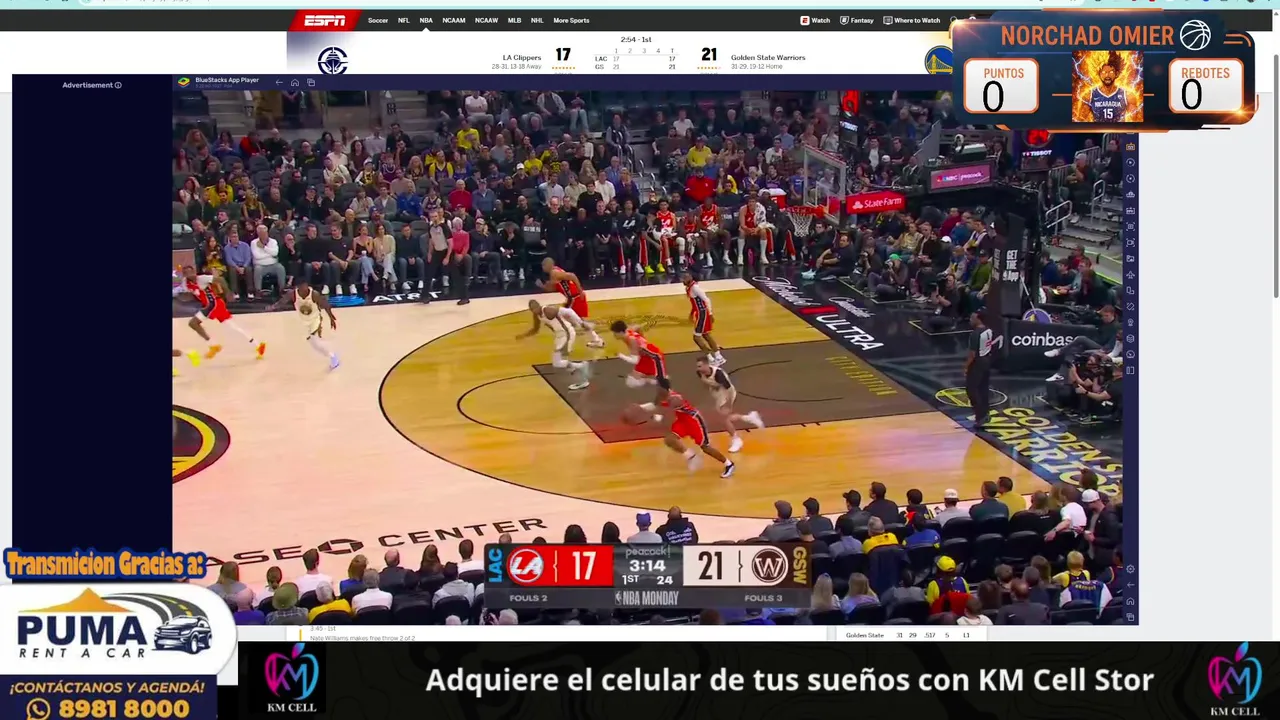The height and width of the screenshot is (720, 1280).
Task: Click Warriors score 21 in ESPN header
Action: tap(709, 55)
